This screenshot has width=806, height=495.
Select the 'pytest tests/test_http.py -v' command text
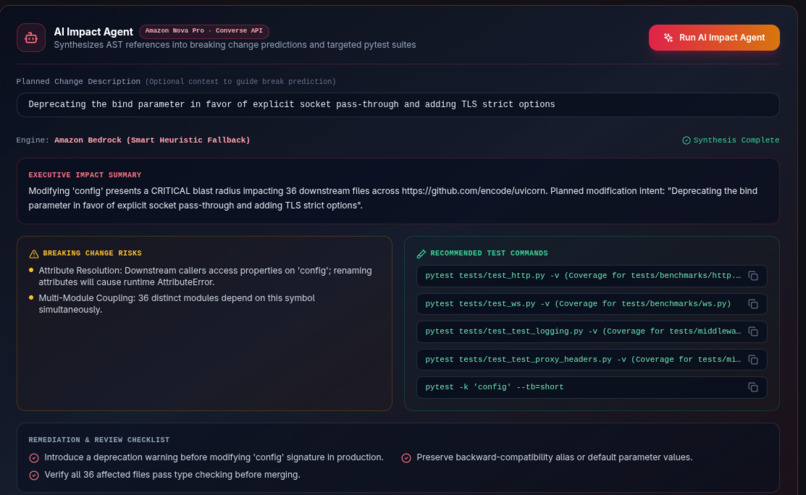(583, 276)
